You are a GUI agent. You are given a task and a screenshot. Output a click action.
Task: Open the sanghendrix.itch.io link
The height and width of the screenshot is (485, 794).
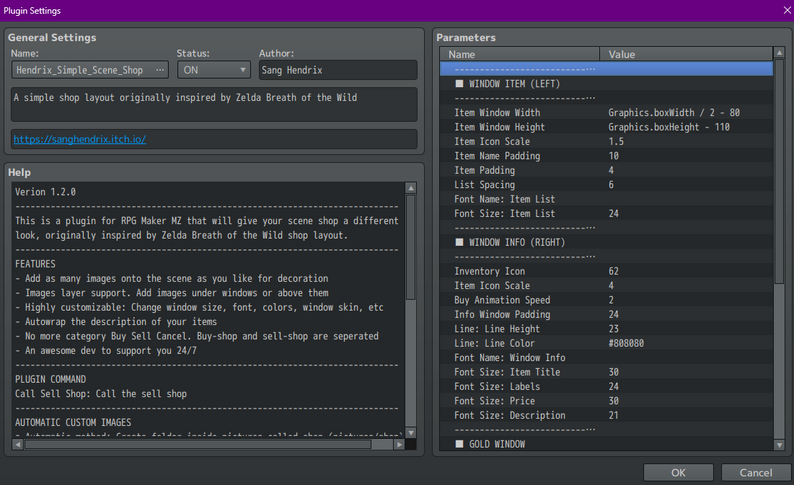[80, 139]
